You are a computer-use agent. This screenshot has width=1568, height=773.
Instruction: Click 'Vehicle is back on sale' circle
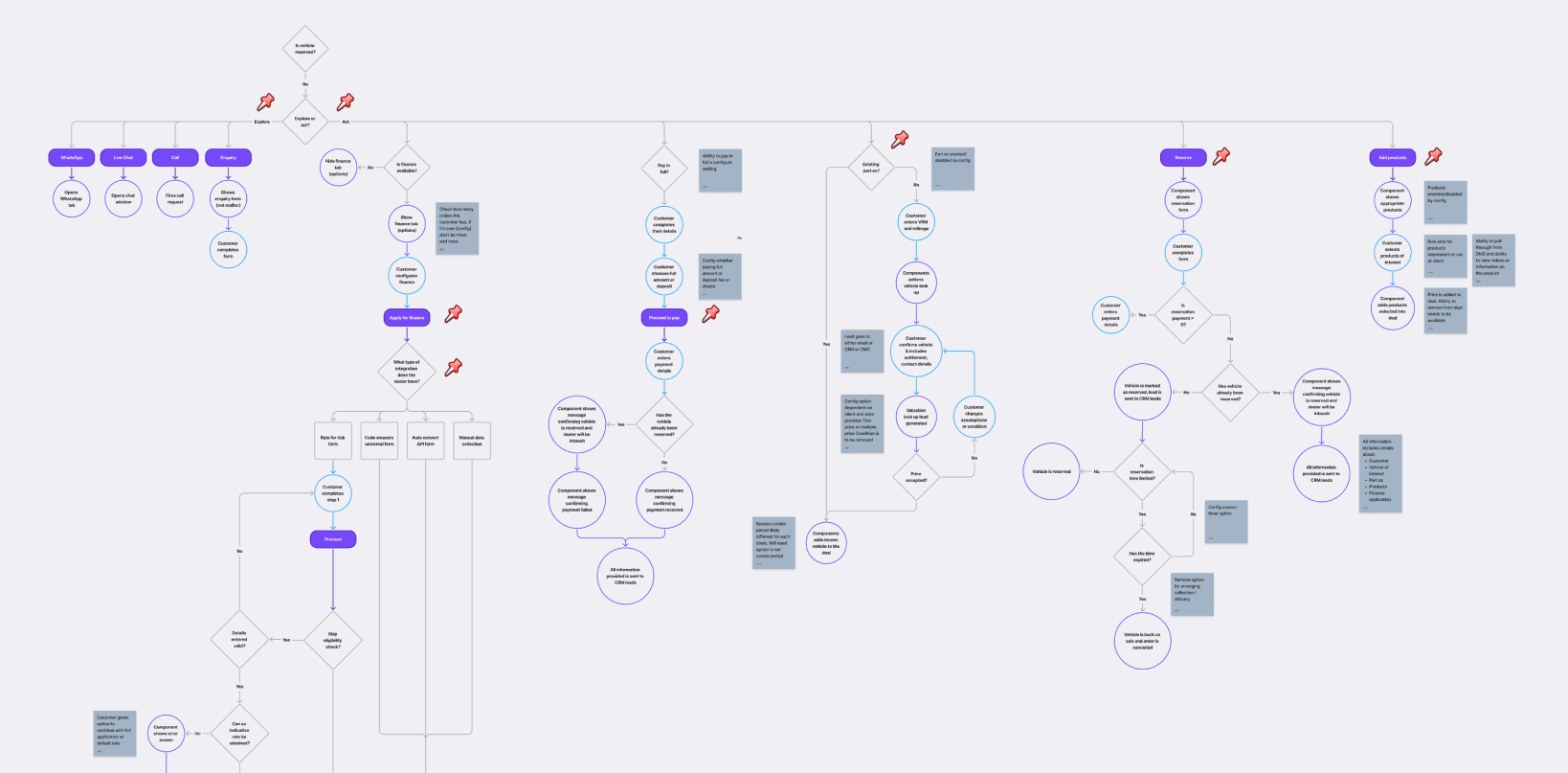[1142, 641]
